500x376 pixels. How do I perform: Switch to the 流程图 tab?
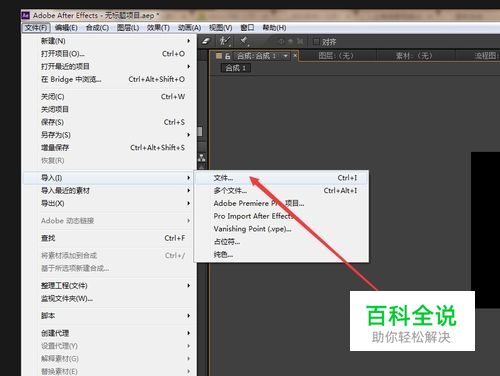[x=486, y=56]
